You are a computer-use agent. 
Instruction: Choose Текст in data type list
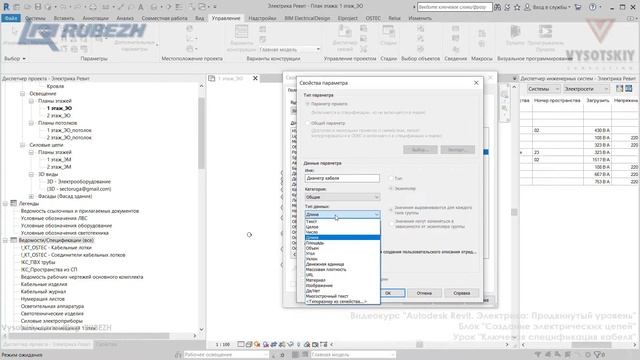coord(342,222)
